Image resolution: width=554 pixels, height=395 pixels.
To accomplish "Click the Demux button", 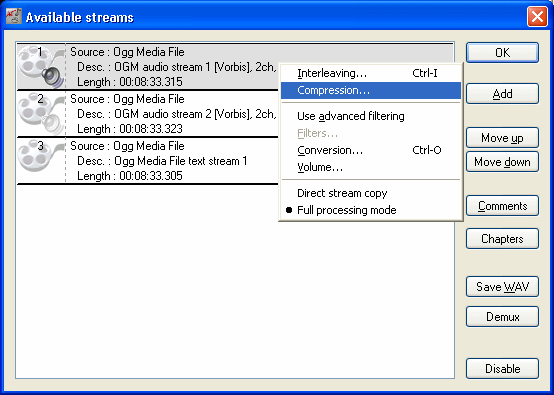I will [x=502, y=317].
